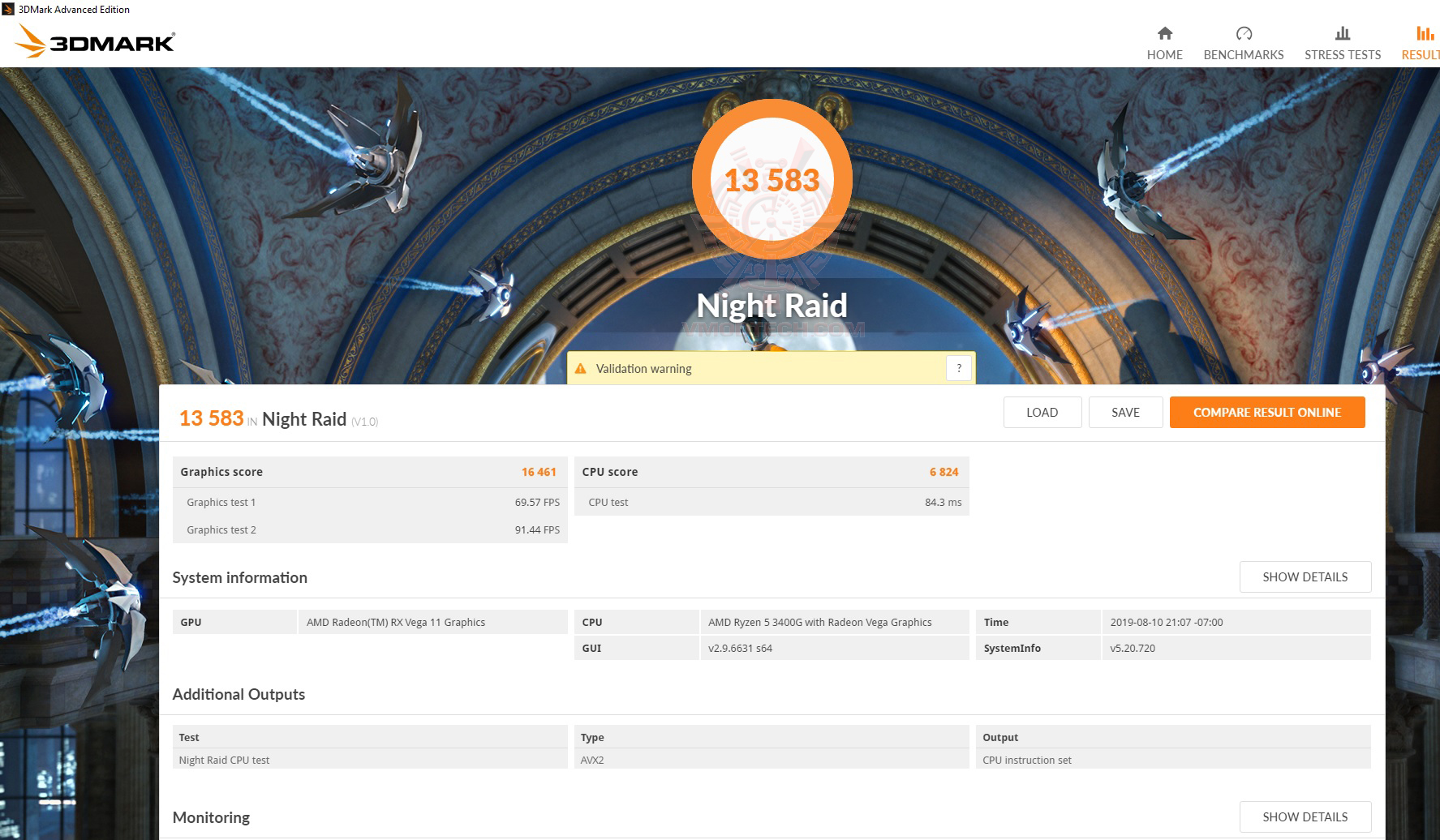1440x840 pixels.
Task: Click the 69.57 FPS value
Action: pos(537,503)
